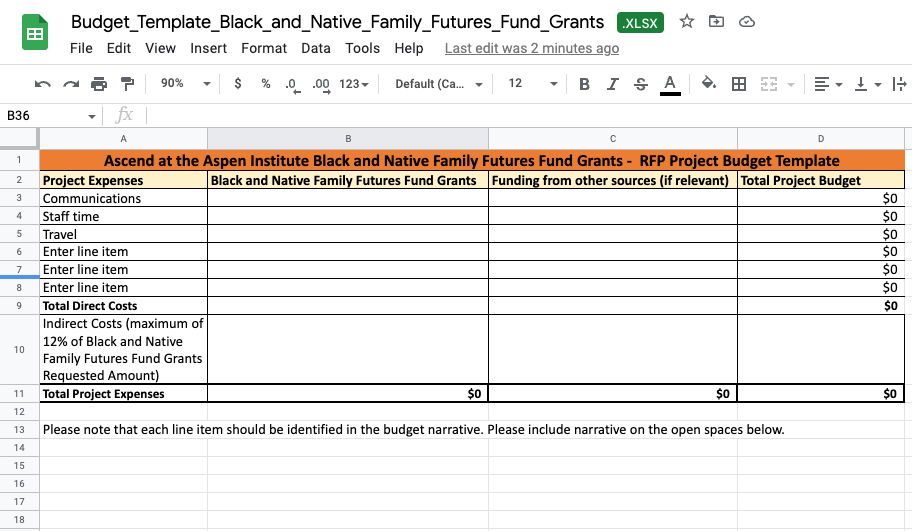Screen dimensions: 912x531
Task: Expand merge cells options arrow
Action: [x=791, y=85]
